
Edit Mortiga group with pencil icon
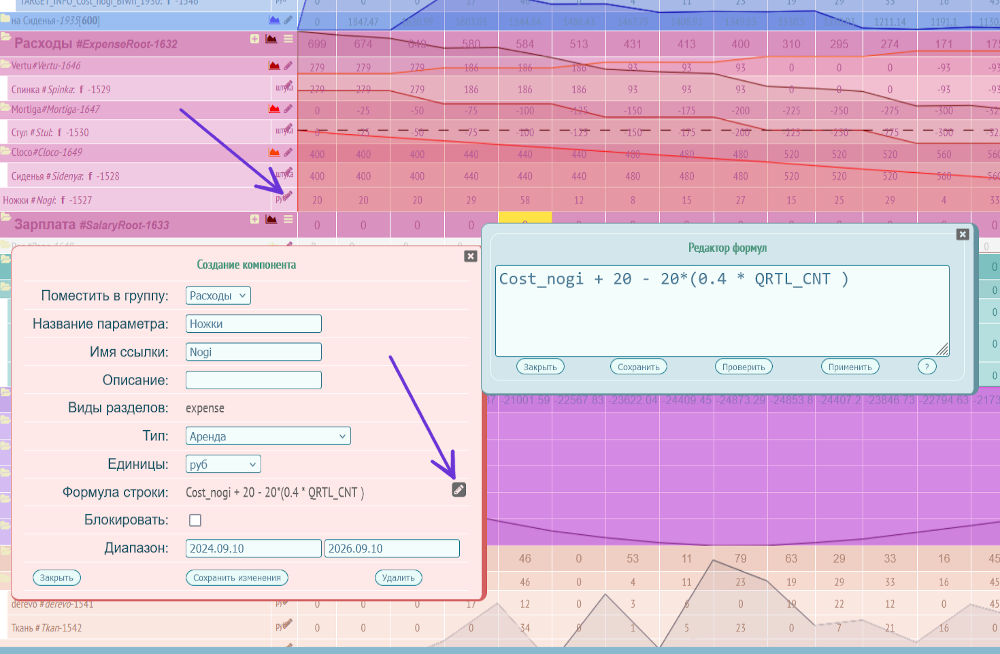click(x=288, y=109)
